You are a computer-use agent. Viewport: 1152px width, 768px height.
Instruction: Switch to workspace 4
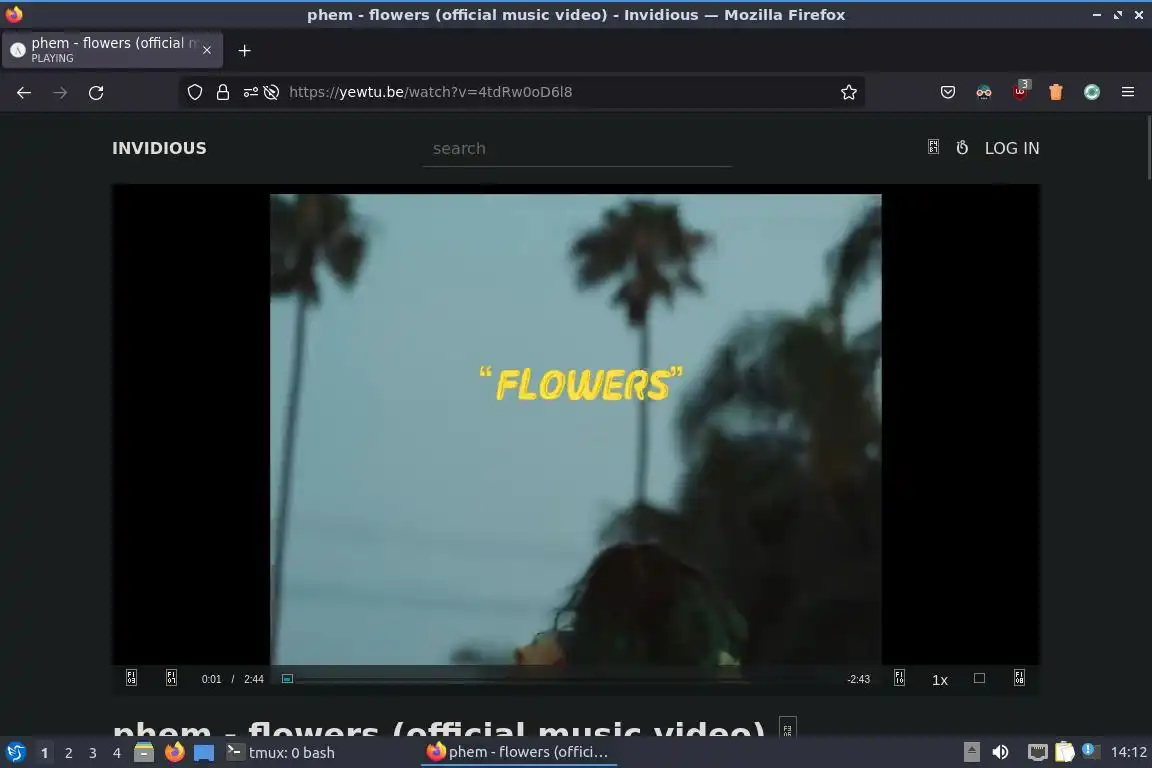tap(117, 753)
